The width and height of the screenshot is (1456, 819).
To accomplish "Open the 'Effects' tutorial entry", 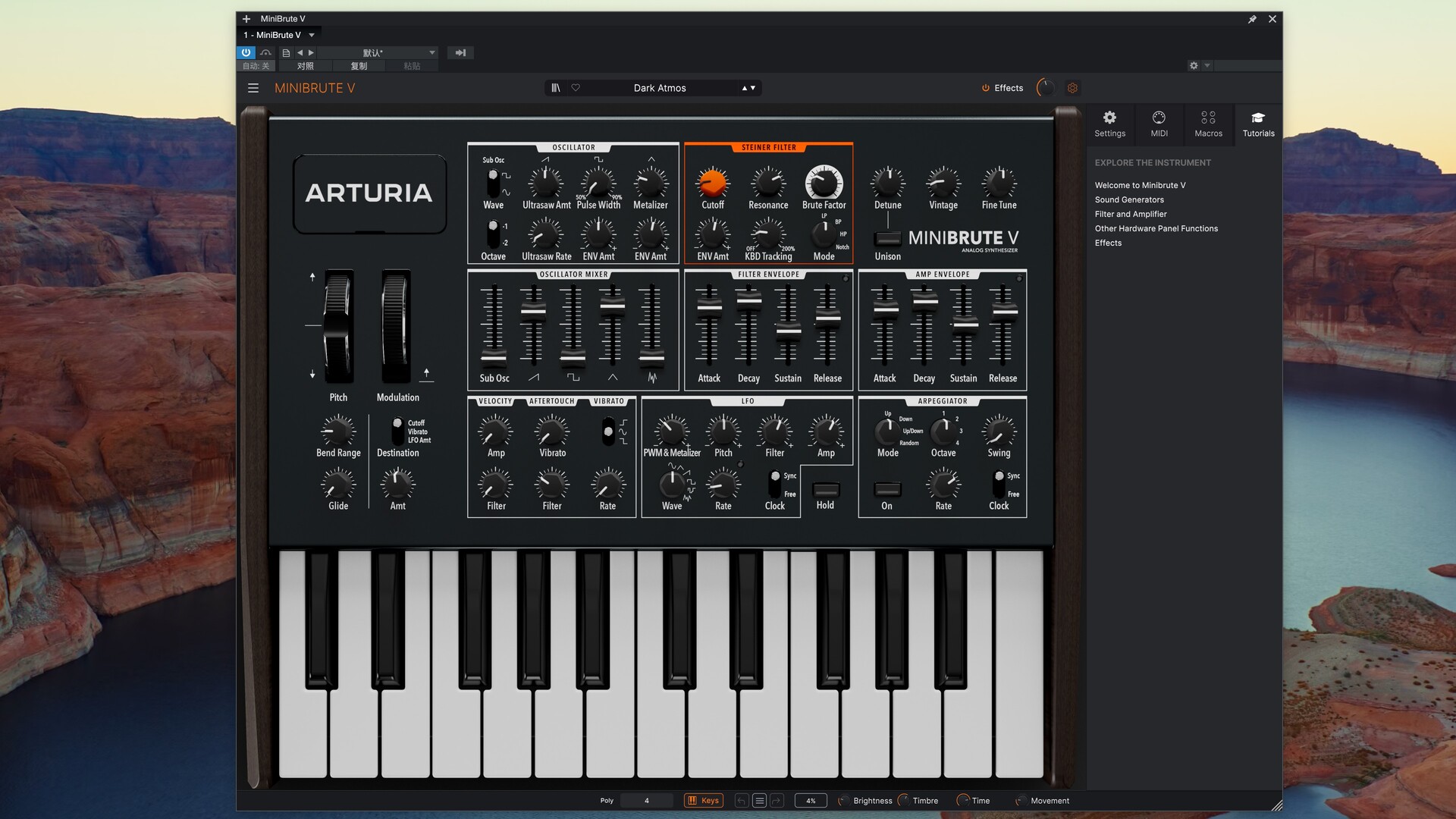I will tap(1108, 243).
